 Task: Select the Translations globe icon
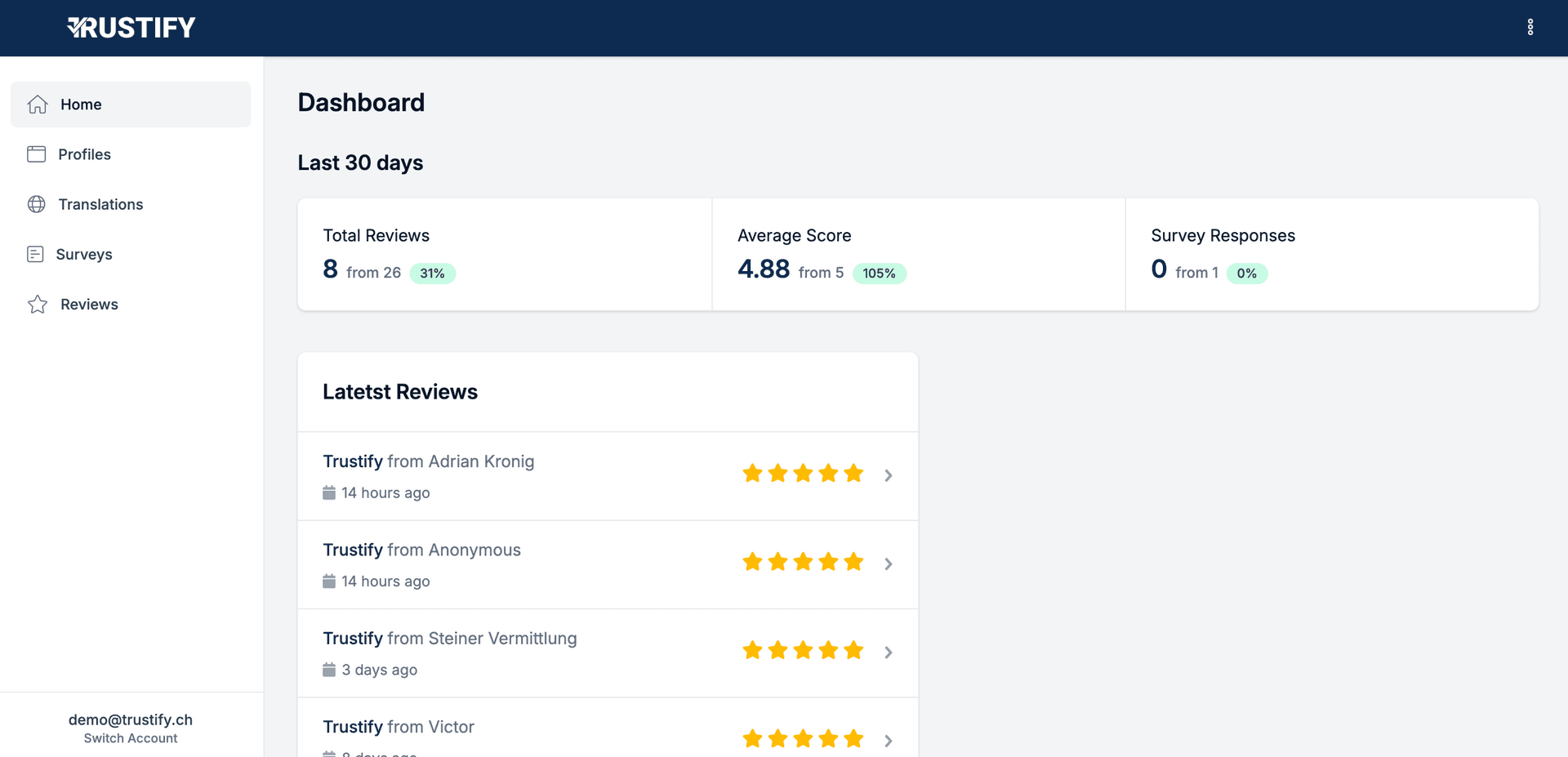[x=37, y=203]
